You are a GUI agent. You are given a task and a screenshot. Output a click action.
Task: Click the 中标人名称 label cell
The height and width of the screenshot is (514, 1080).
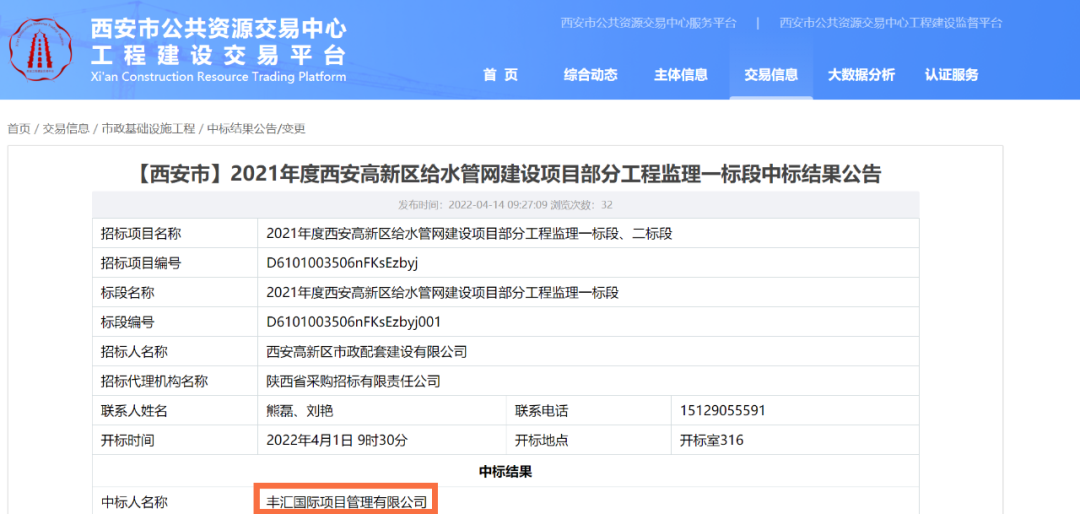(175, 501)
